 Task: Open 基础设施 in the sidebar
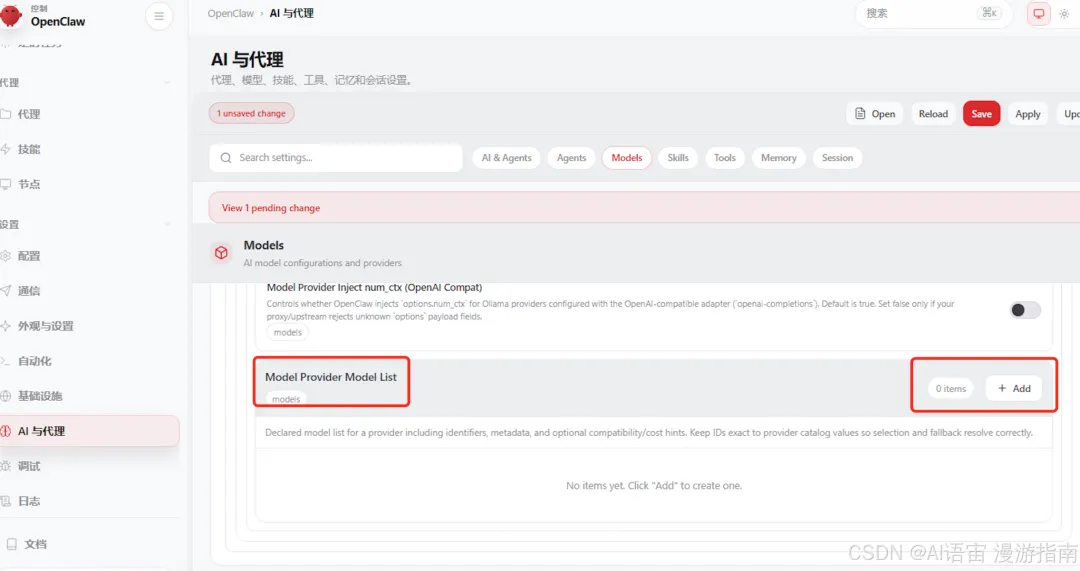(x=90, y=396)
